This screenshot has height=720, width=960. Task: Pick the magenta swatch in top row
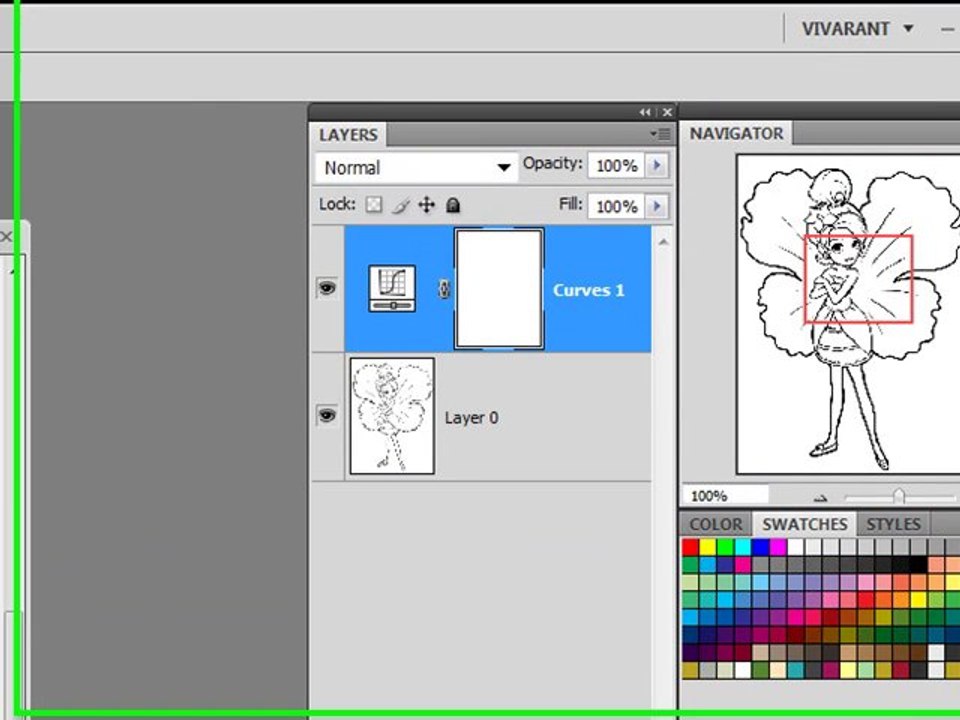(778, 547)
